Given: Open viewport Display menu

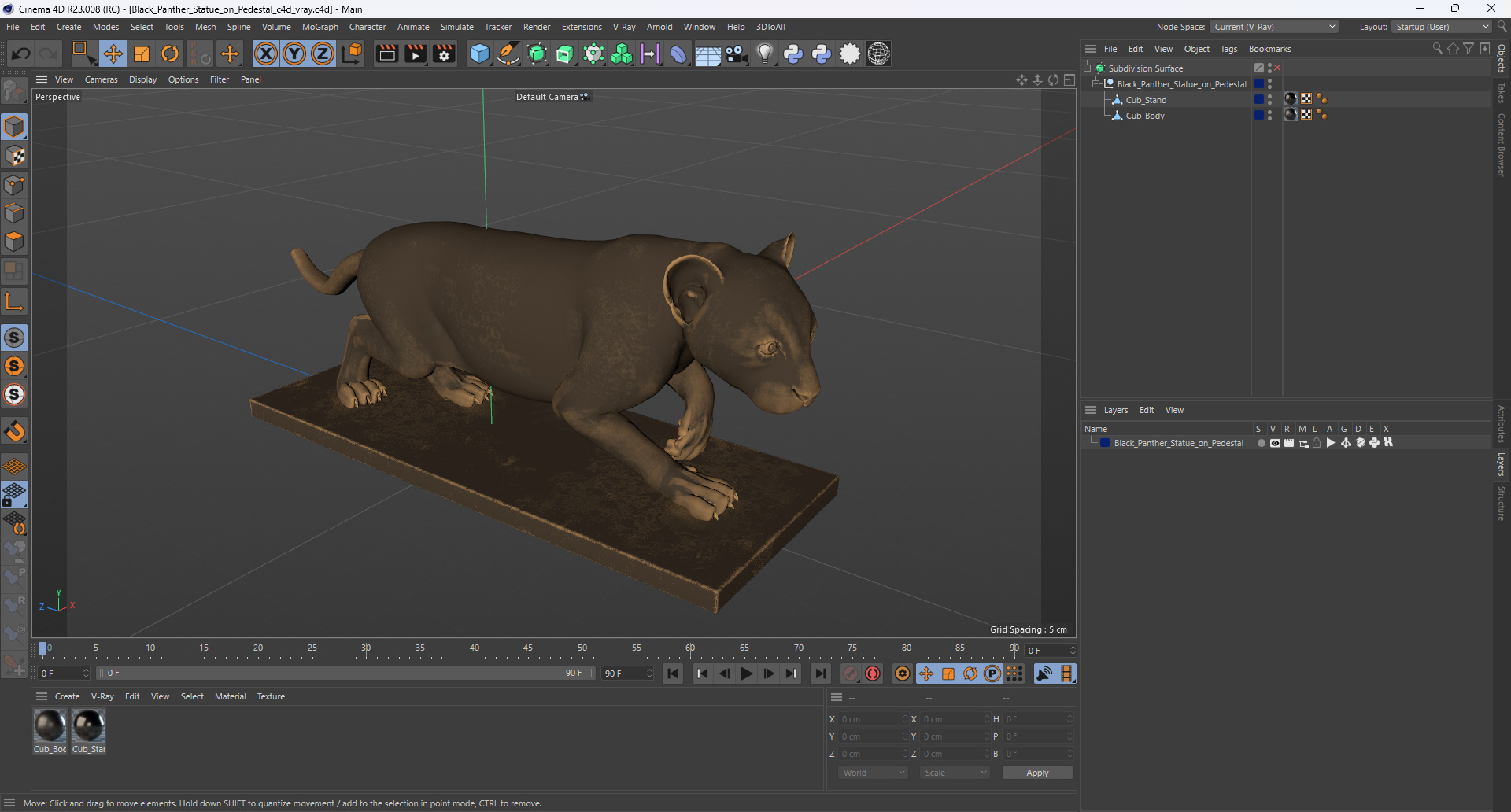Looking at the screenshot, I should 142,79.
